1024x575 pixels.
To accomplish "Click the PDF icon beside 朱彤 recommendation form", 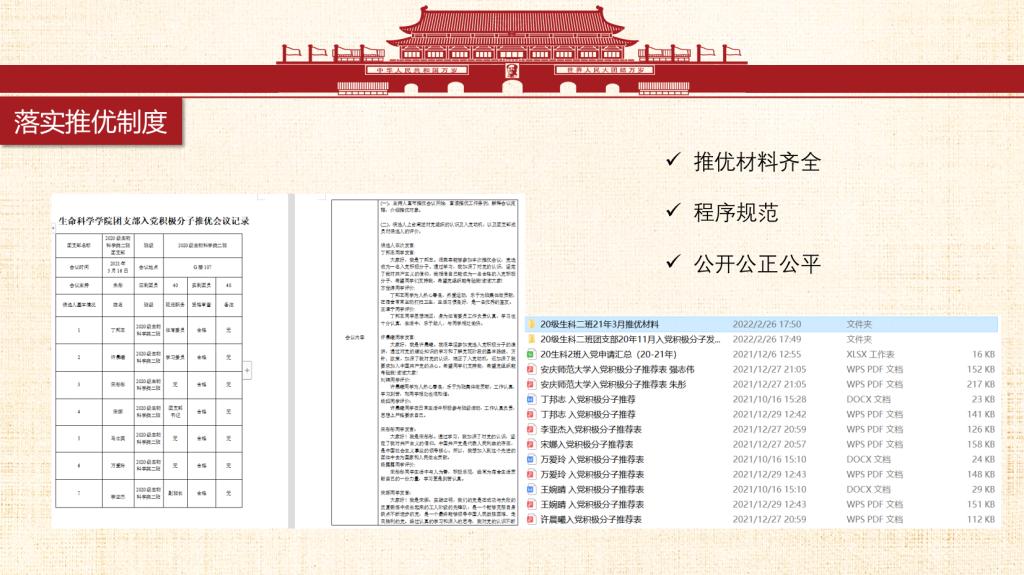I will point(531,384).
